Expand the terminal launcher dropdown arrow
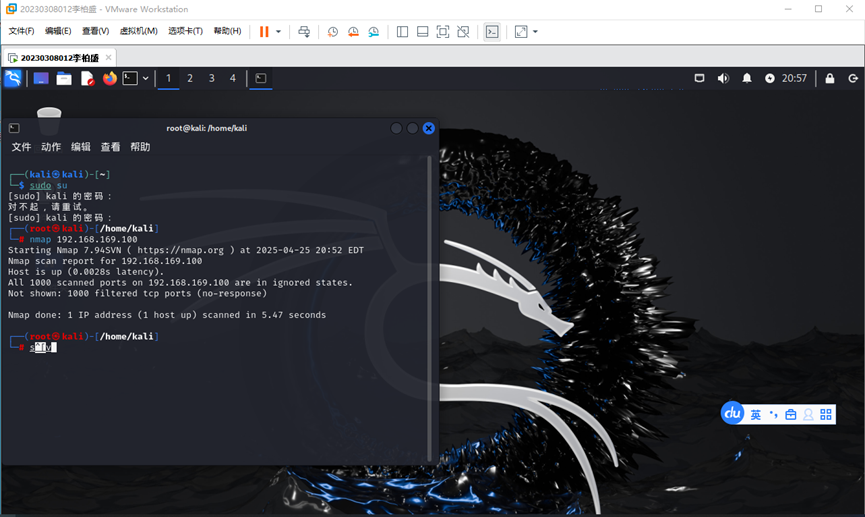The image size is (865, 517). click(146, 78)
